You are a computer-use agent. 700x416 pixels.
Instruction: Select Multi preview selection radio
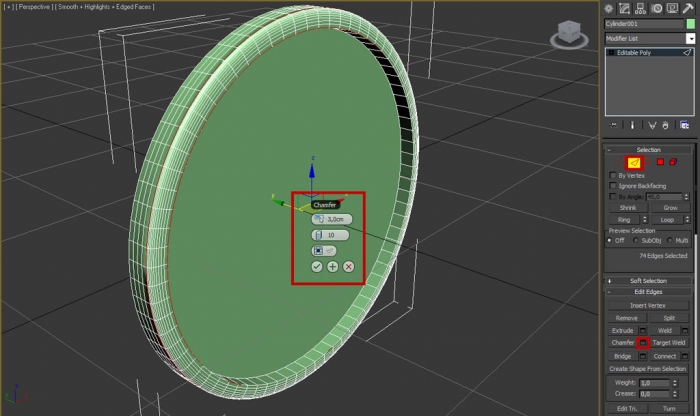tap(669, 240)
